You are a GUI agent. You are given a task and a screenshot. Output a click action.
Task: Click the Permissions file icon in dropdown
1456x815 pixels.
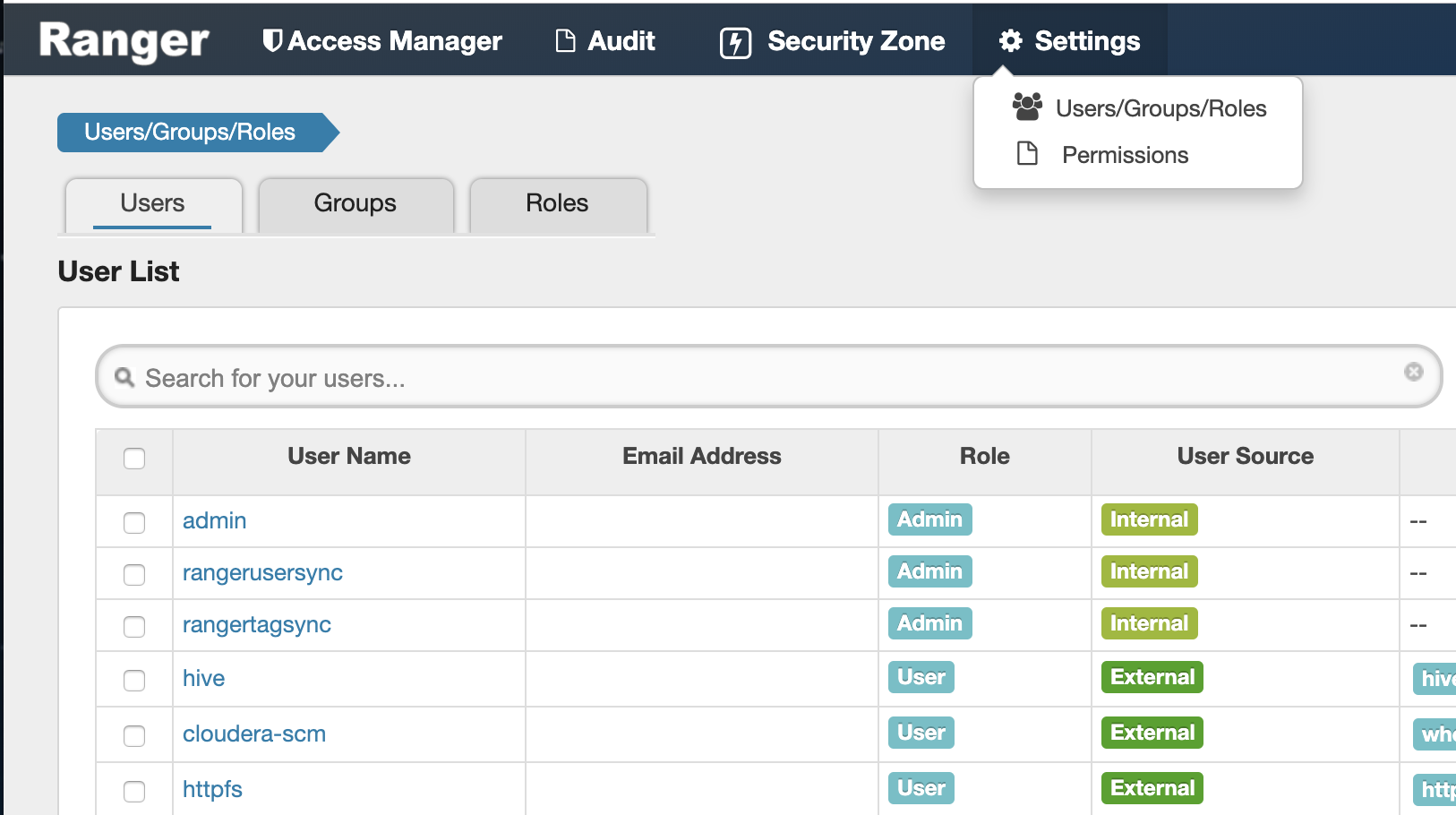pos(1027,154)
